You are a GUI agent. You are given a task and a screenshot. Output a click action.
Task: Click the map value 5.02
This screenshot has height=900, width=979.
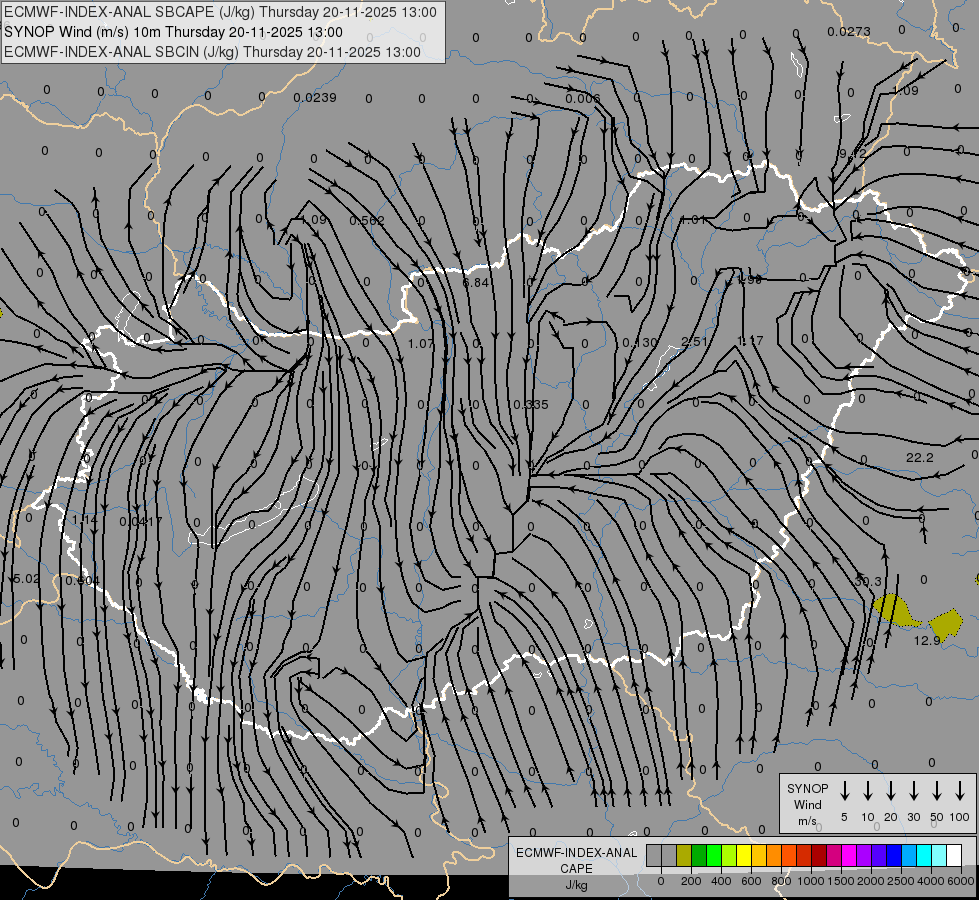(26, 579)
